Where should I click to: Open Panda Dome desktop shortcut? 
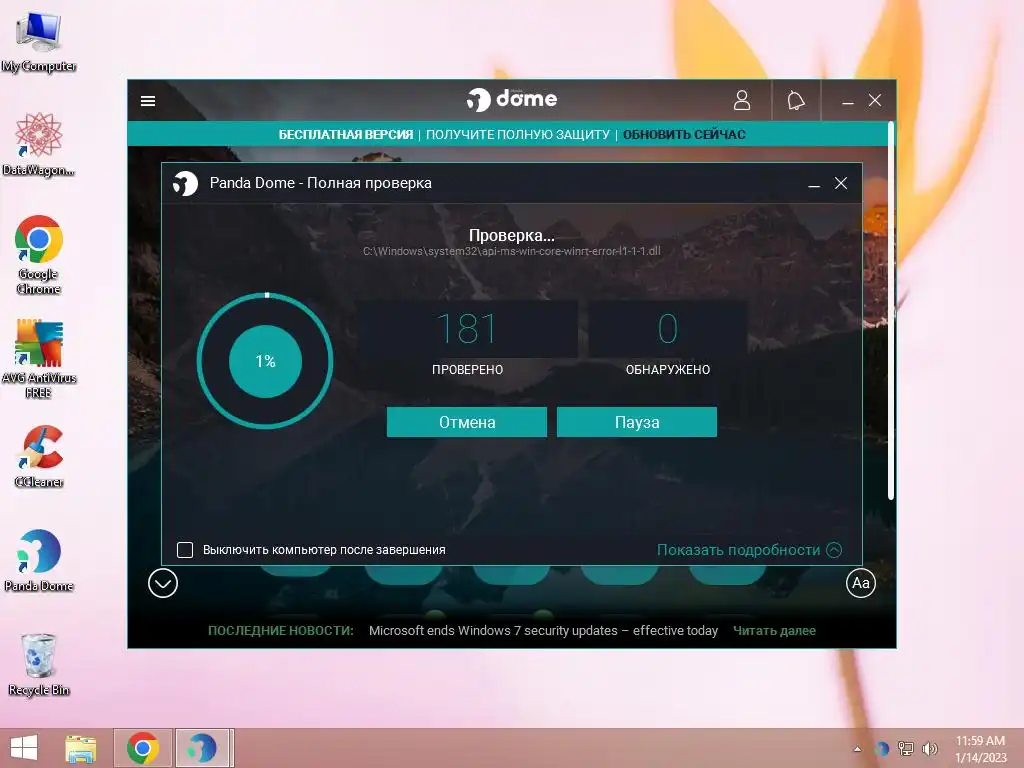click(x=39, y=560)
